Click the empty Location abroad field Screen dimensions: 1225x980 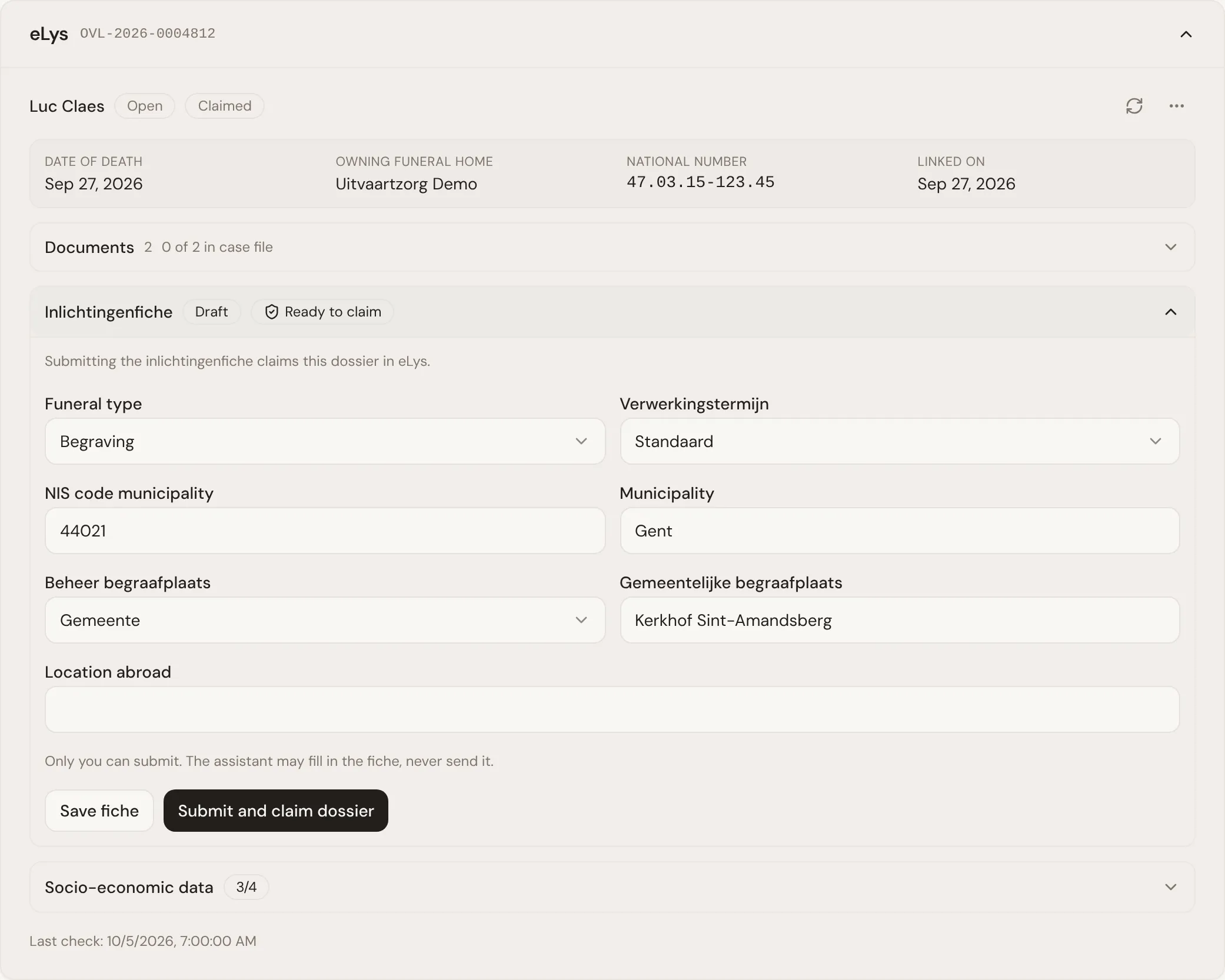(x=612, y=709)
